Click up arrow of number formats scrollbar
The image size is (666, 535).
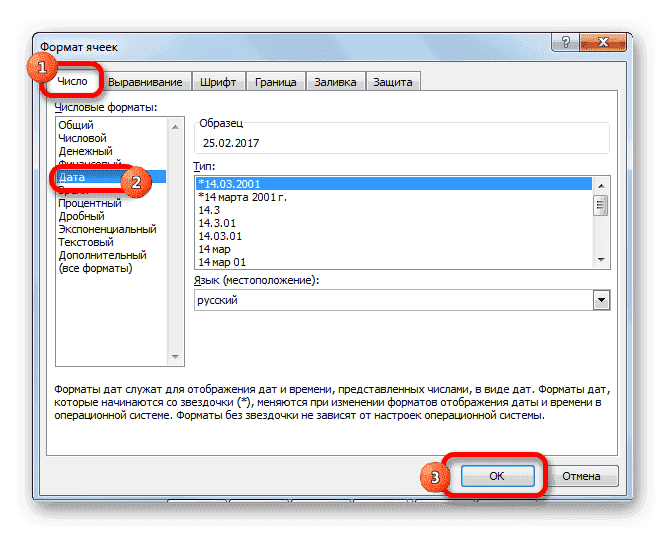pyautogui.click(x=175, y=127)
